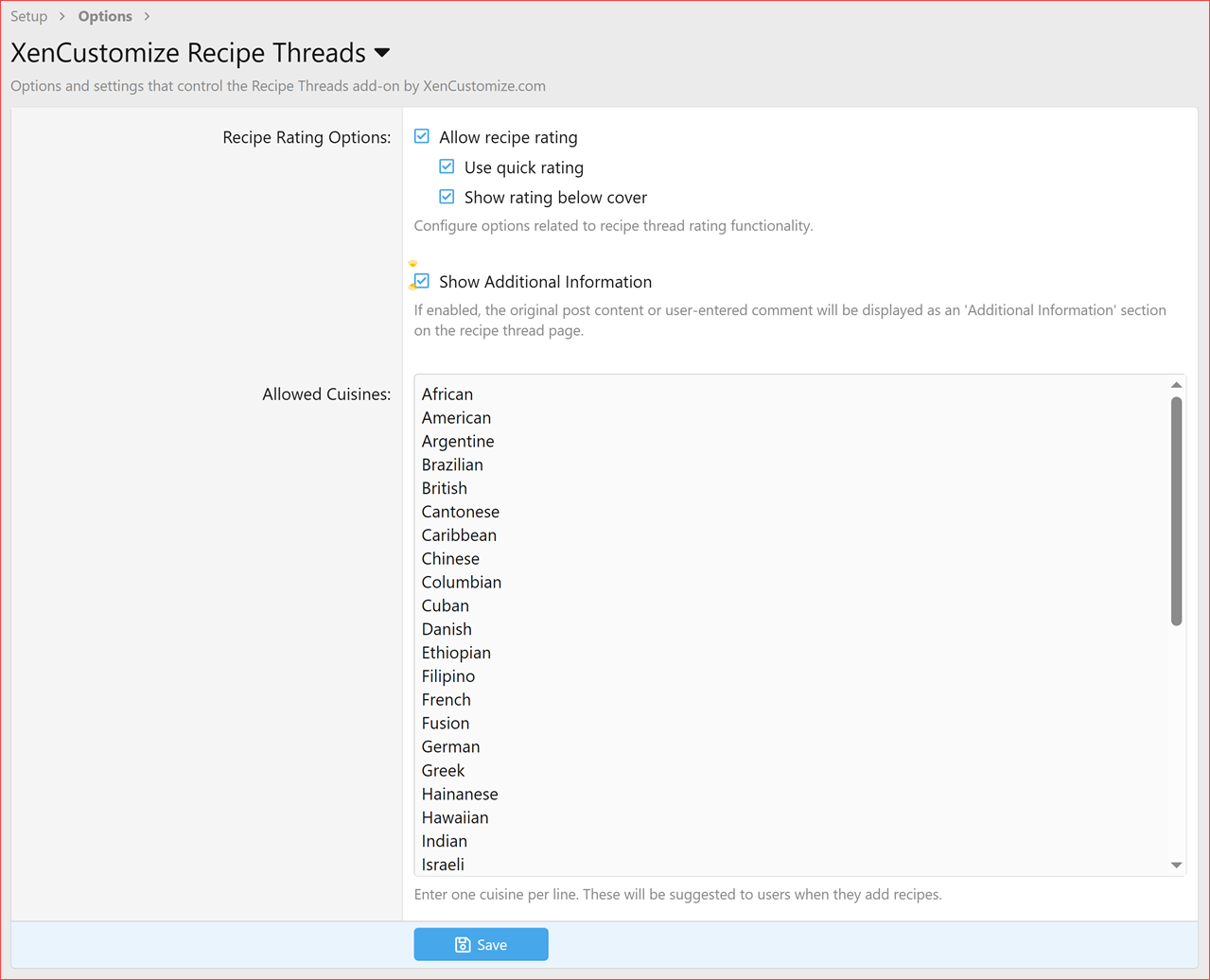This screenshot has width=1210, height=980.
Task: Select Chinese in the Allowed Cuisines list
Action: [x=450, y=558]
